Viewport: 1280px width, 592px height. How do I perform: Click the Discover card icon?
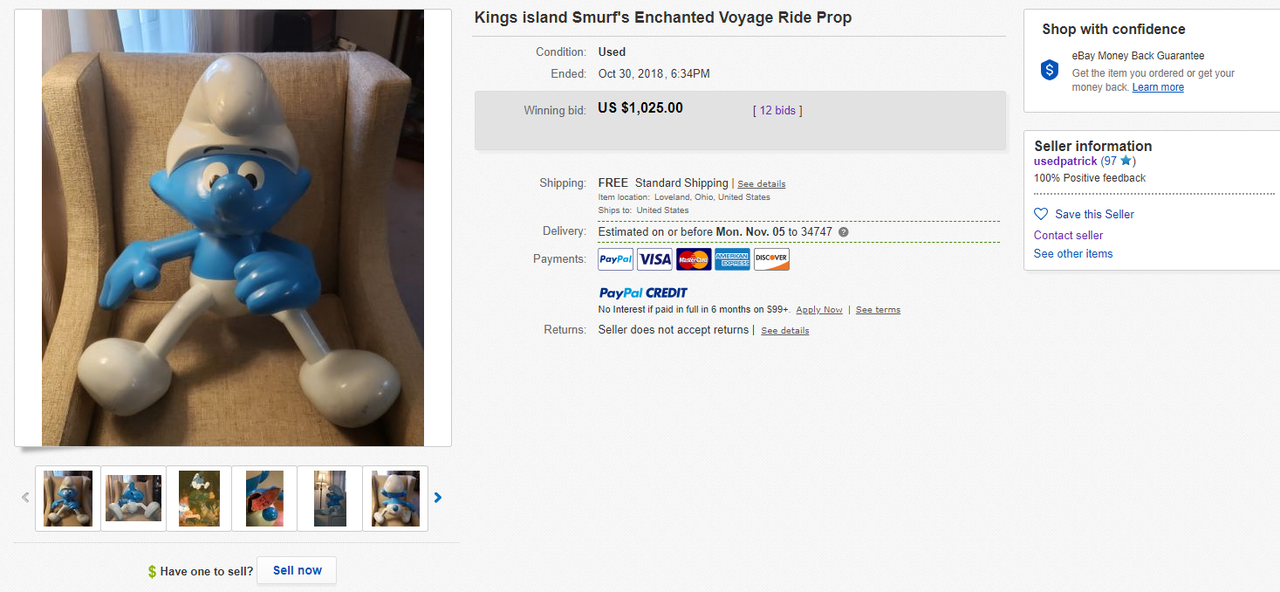tap(771, 260)
